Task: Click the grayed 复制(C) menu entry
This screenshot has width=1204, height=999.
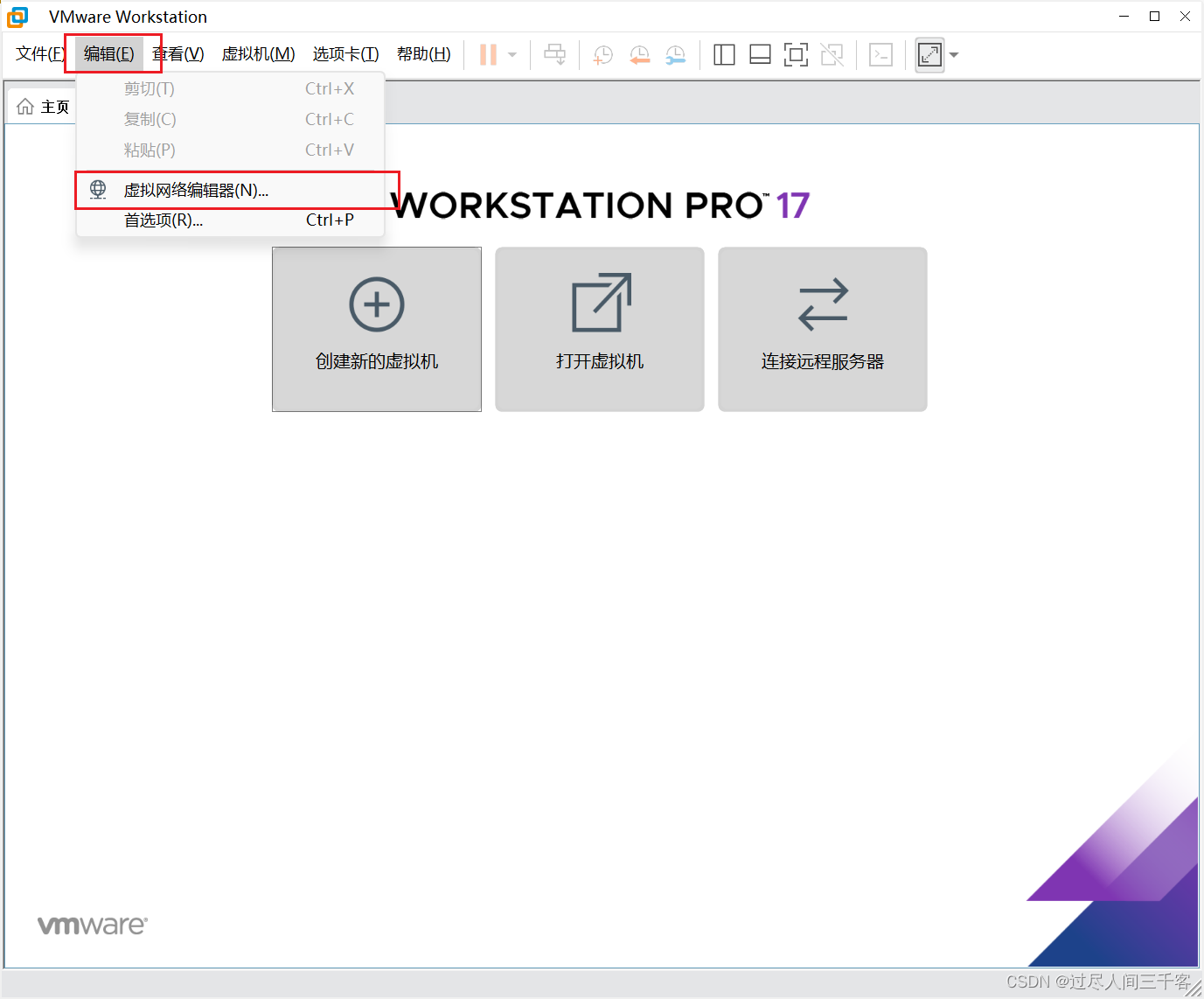Action: coord(231,120)
